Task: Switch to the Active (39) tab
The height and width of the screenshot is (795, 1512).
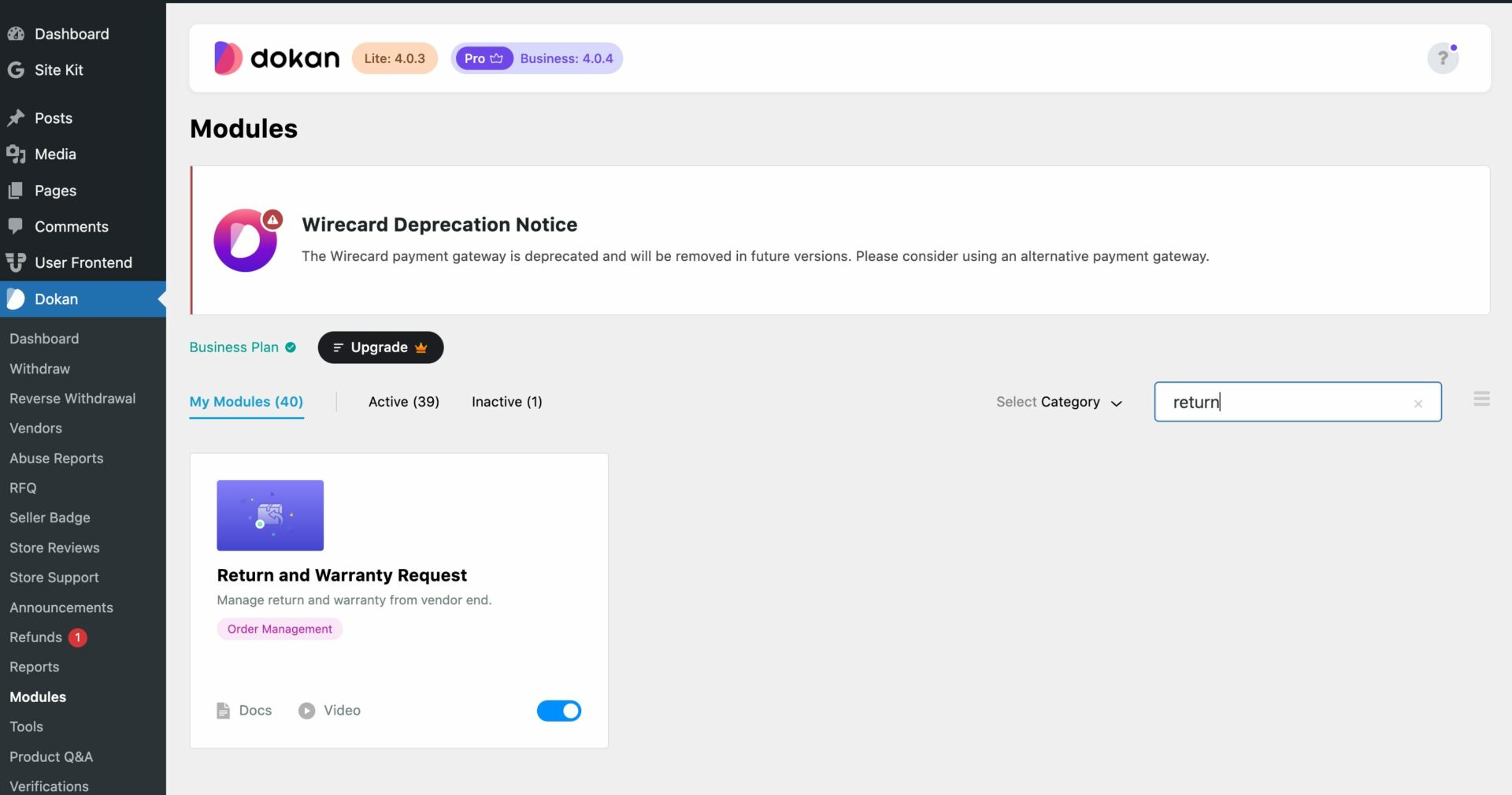Action: (404, 402)
